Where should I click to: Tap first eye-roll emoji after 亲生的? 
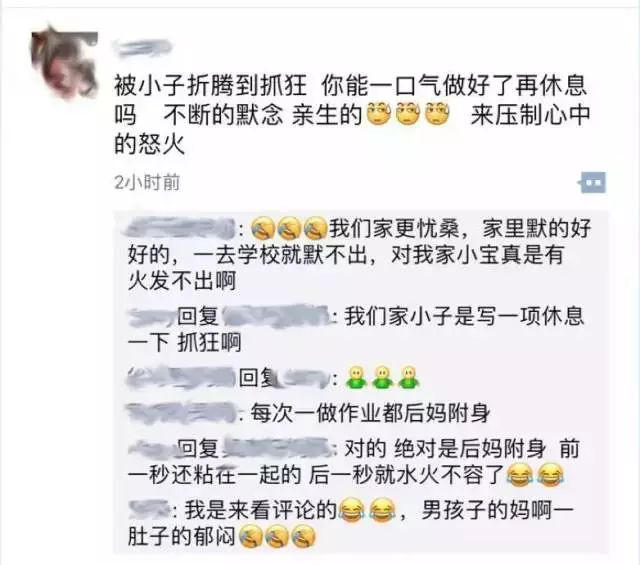[x=379, y=114]
